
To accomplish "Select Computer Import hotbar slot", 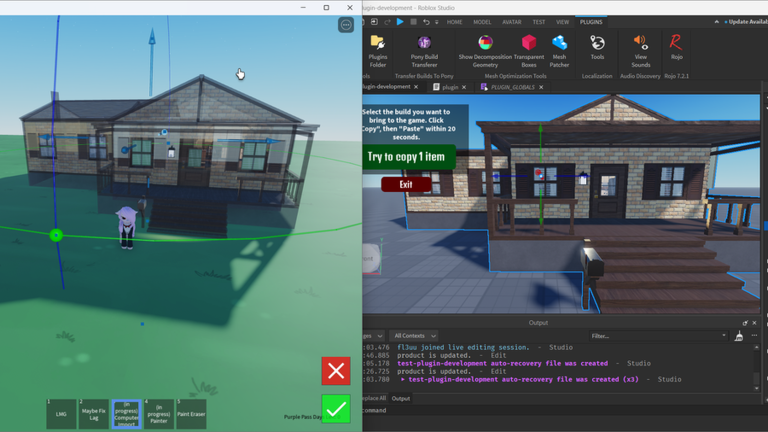I will click(x=126, y=414).
